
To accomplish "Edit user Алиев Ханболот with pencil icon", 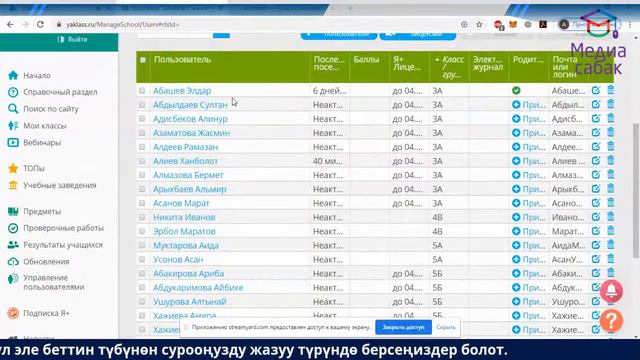I will 596,161.
